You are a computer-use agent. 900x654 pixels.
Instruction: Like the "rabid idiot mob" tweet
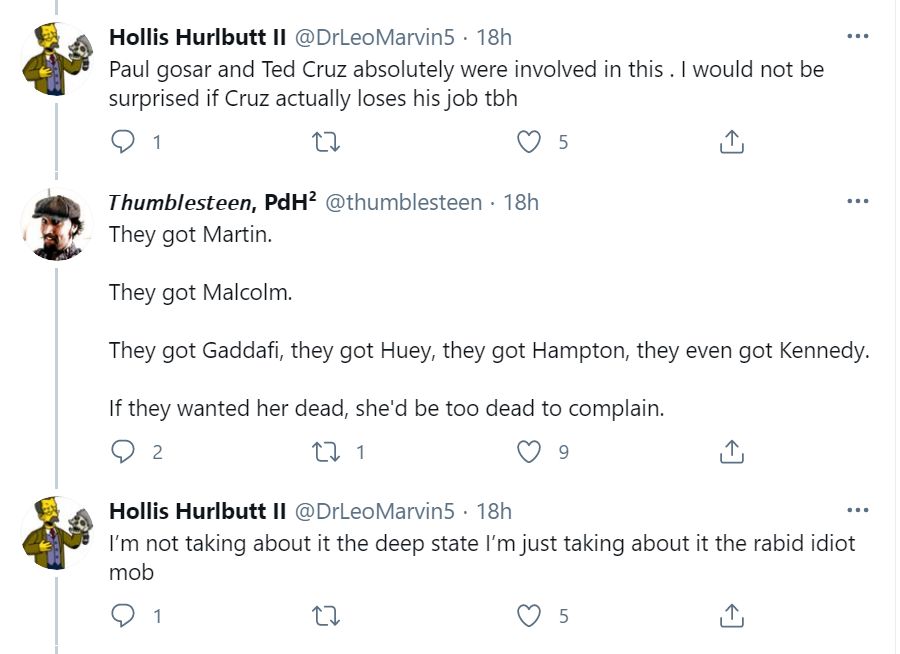[x=529, y=616]
